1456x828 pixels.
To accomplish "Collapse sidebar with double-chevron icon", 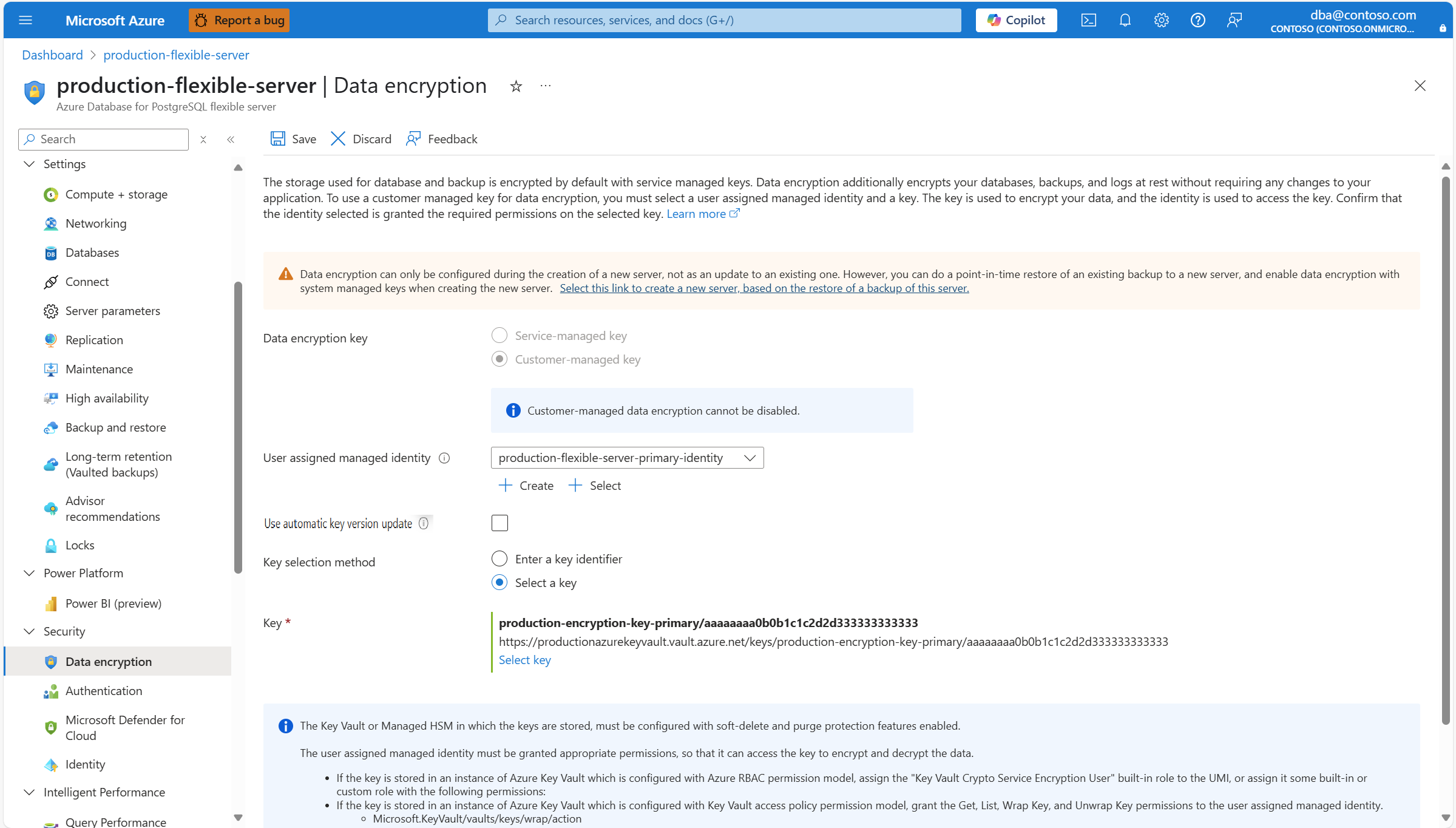I will coord(231,140).
